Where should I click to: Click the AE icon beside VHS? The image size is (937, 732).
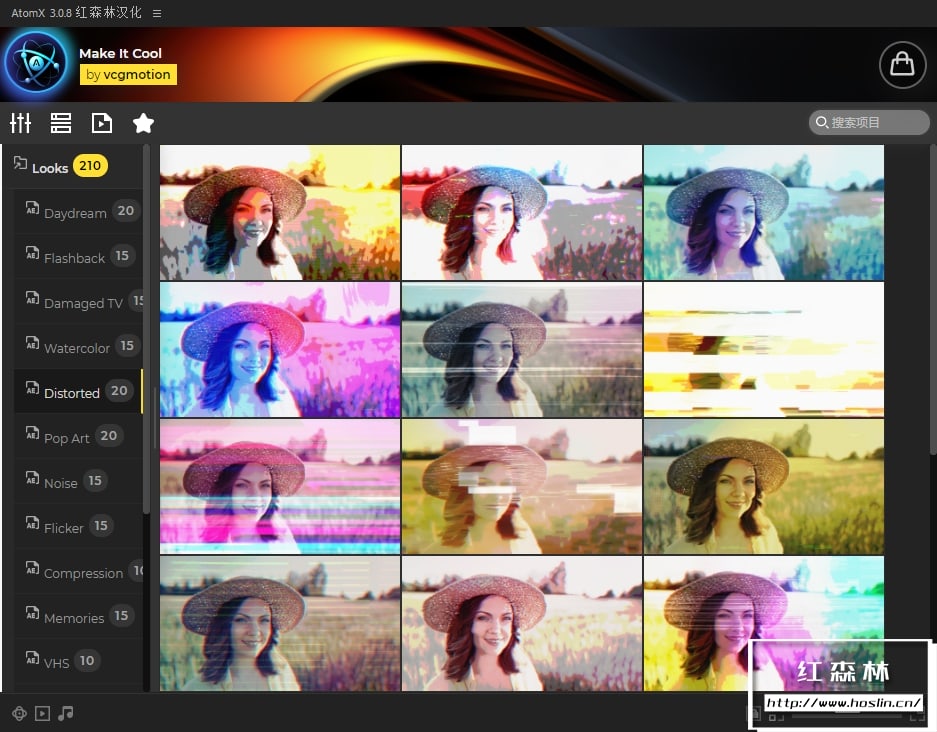[32, 658]
